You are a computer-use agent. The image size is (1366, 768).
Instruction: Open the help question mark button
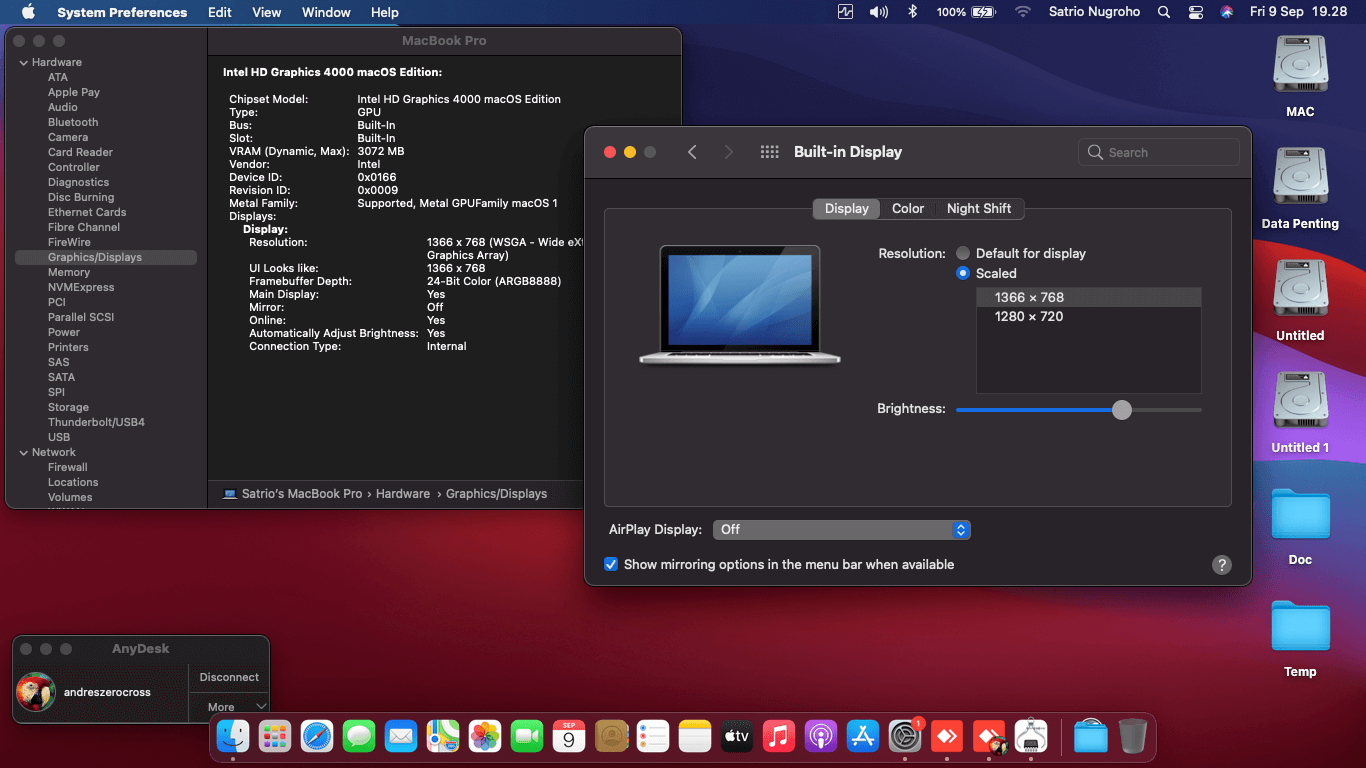tap(1221, 565)
